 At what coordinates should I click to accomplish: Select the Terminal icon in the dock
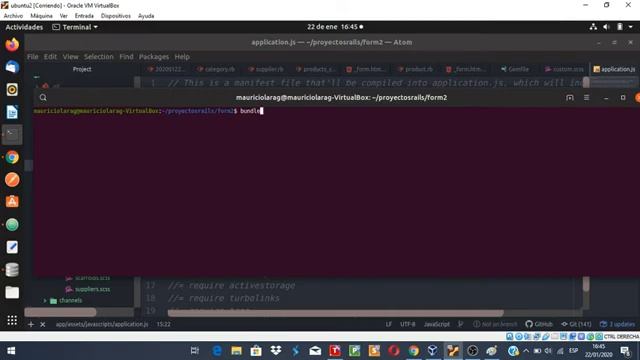(12, 134)
